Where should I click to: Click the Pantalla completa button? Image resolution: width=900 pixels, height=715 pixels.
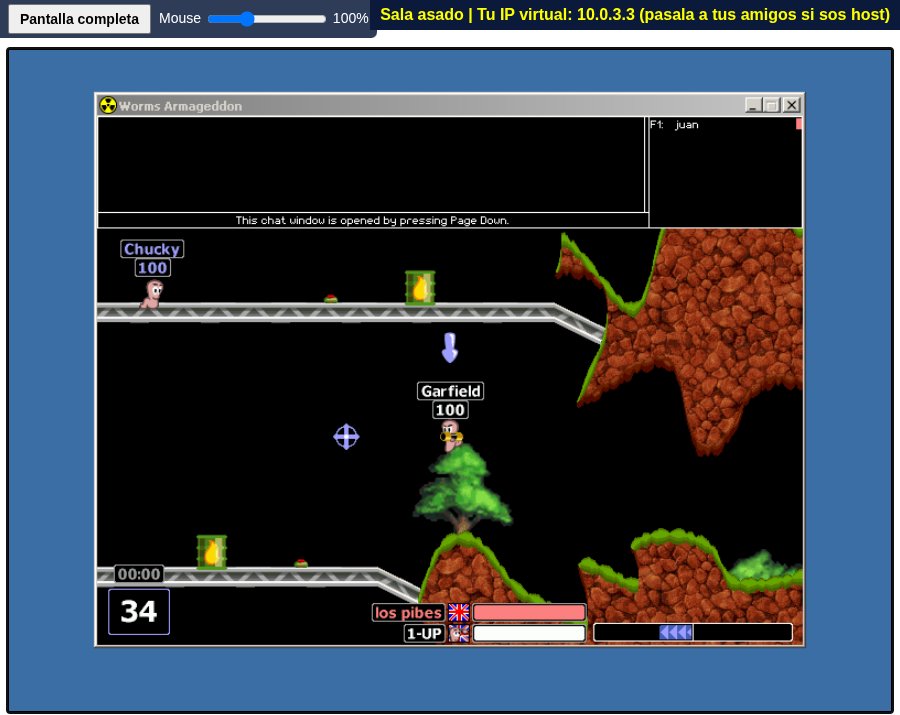click(79, 19)
